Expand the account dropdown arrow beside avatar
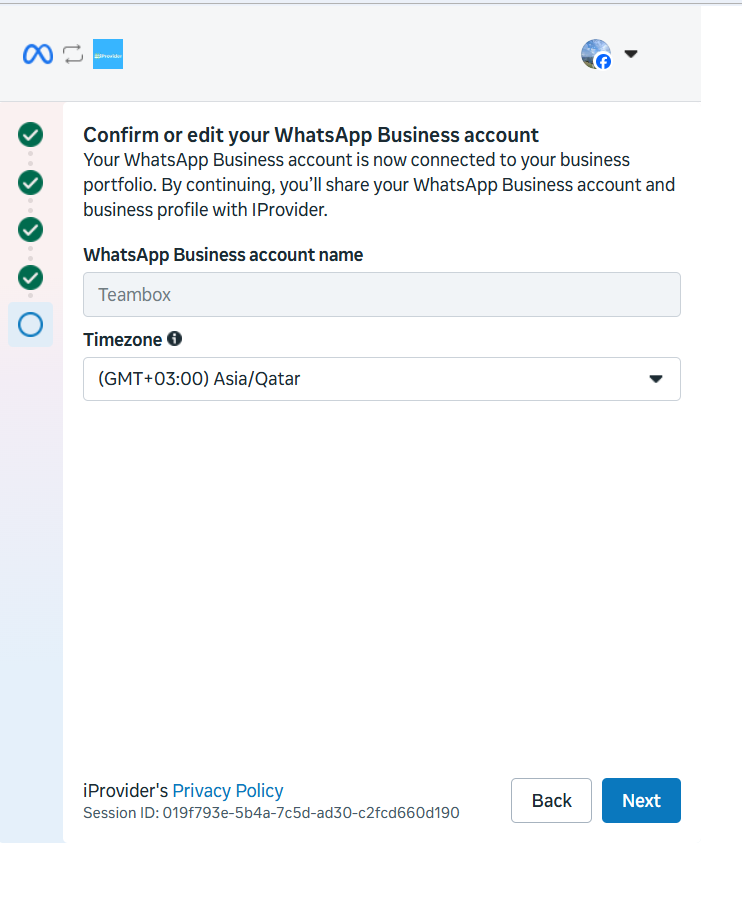Viewport: 742px width, 910px height. point(631,54)
